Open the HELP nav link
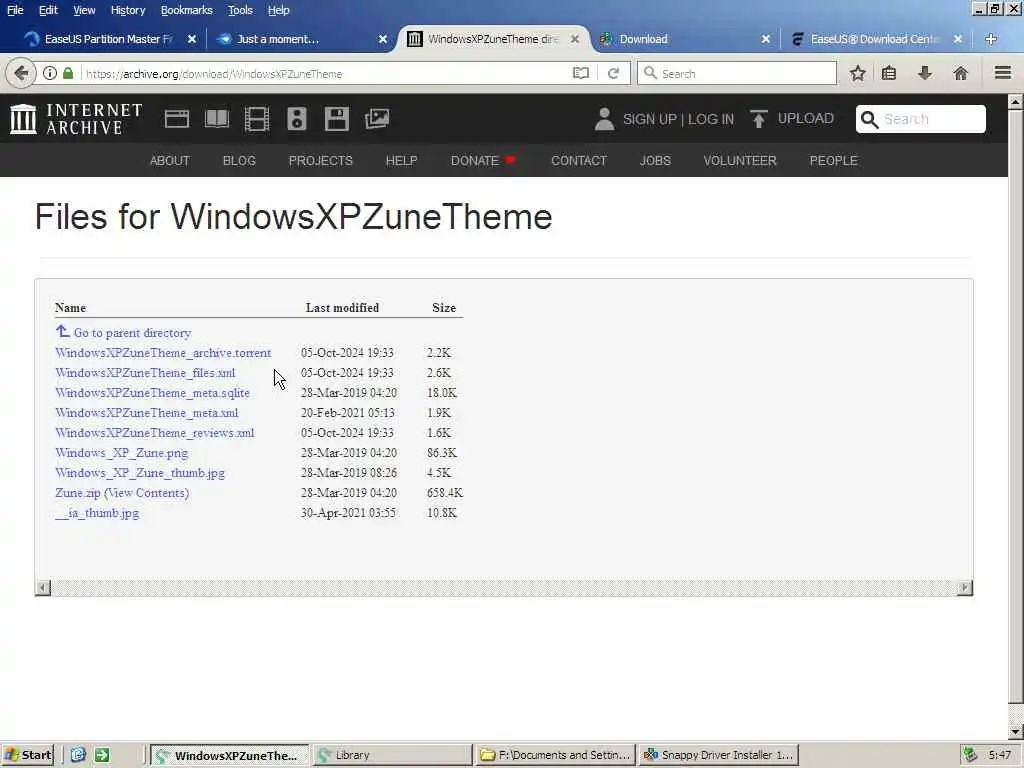The image size is (1024, 768). [x=402, y=161]
